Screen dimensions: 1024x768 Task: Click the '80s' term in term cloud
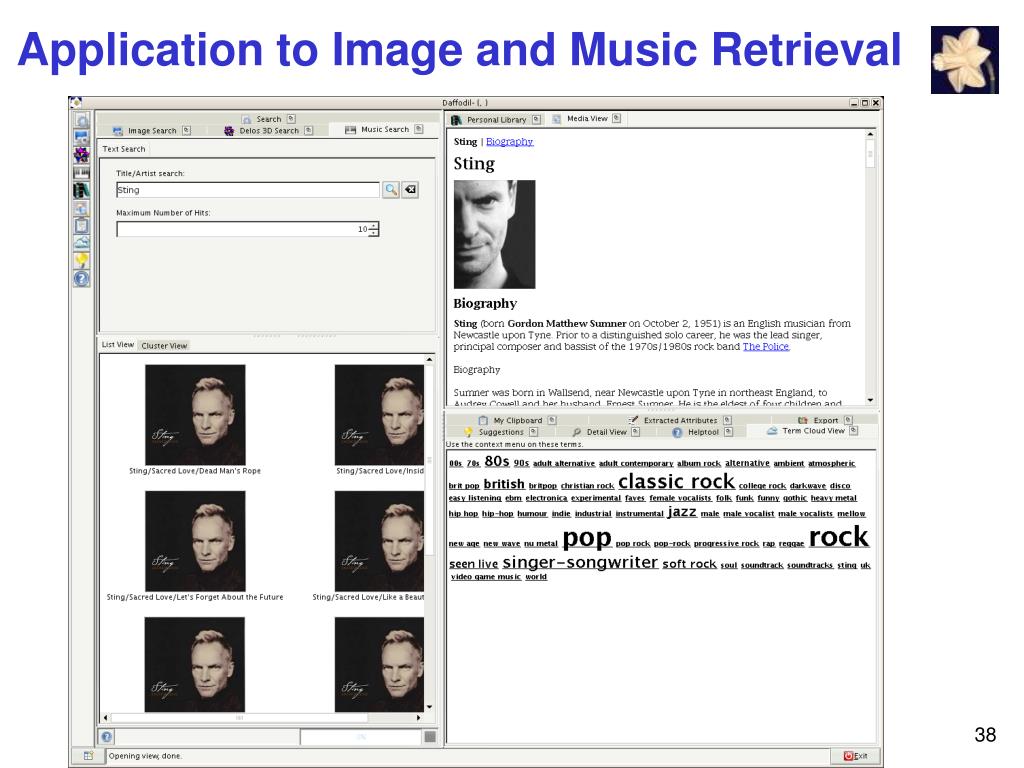tap(497, 462)
